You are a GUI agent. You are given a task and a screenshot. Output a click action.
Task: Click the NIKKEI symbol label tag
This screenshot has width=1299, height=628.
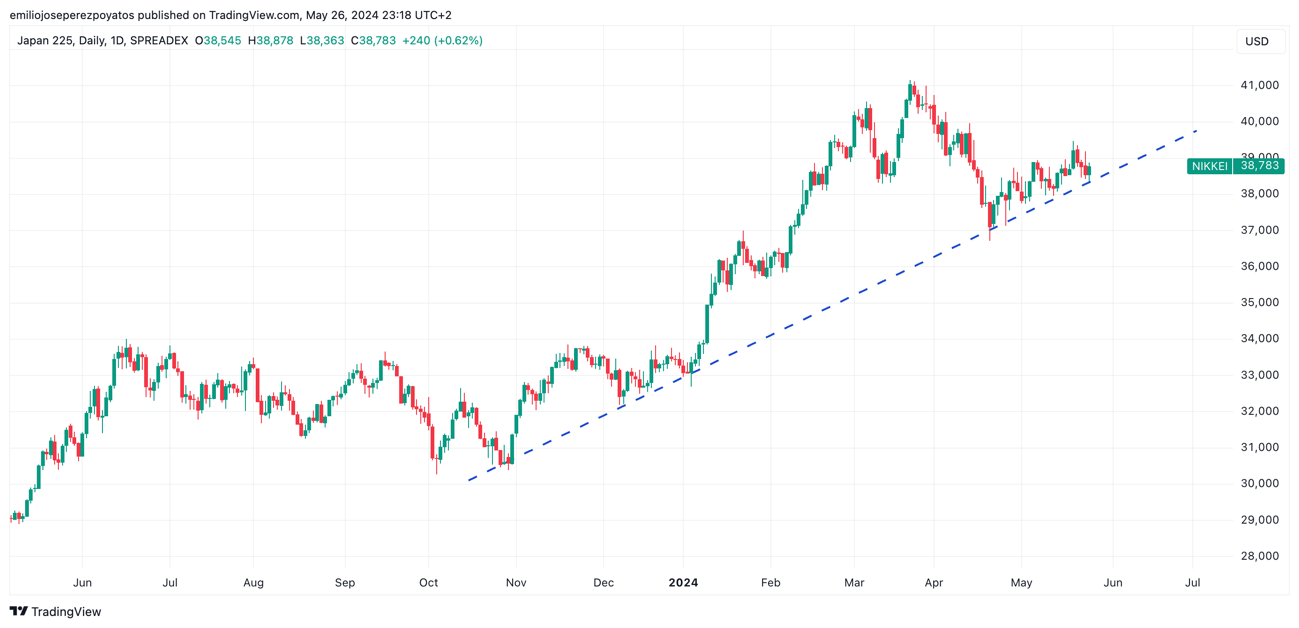click(x=1209, y=166)
